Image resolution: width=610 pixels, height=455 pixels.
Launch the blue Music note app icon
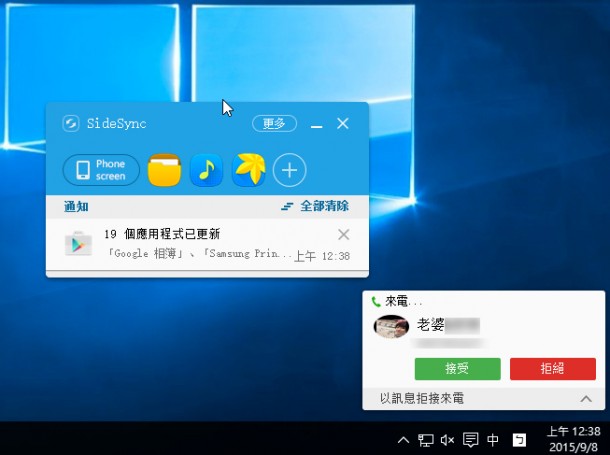click(206, 170)
